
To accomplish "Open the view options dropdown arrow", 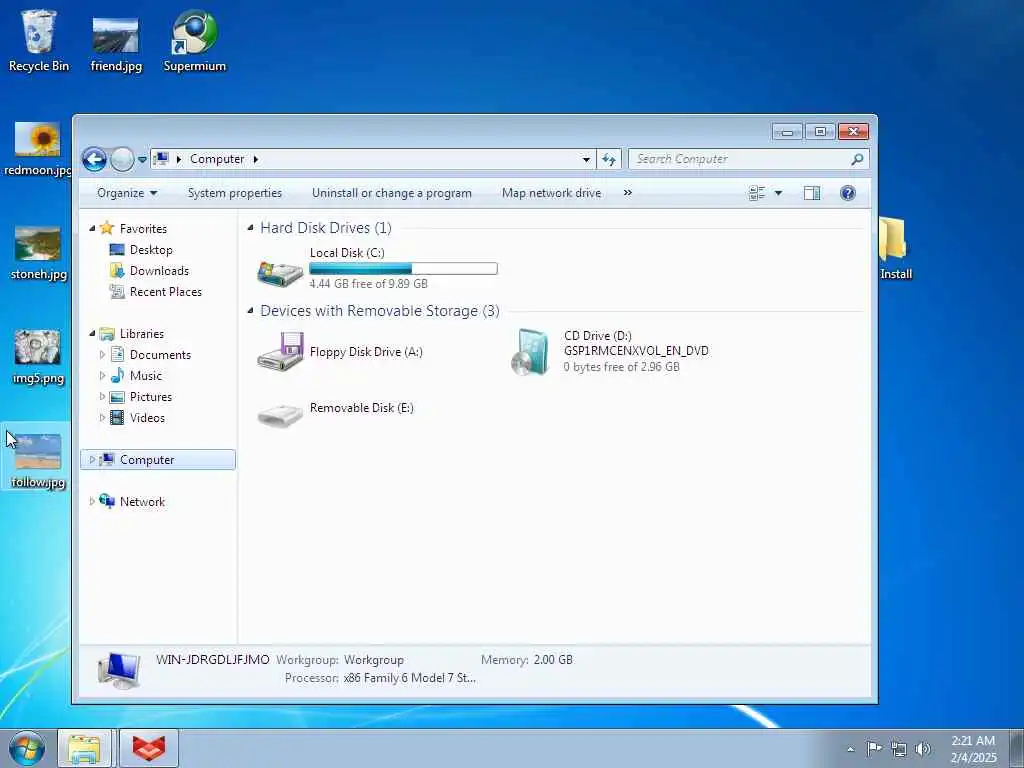I will coord(778,193).
